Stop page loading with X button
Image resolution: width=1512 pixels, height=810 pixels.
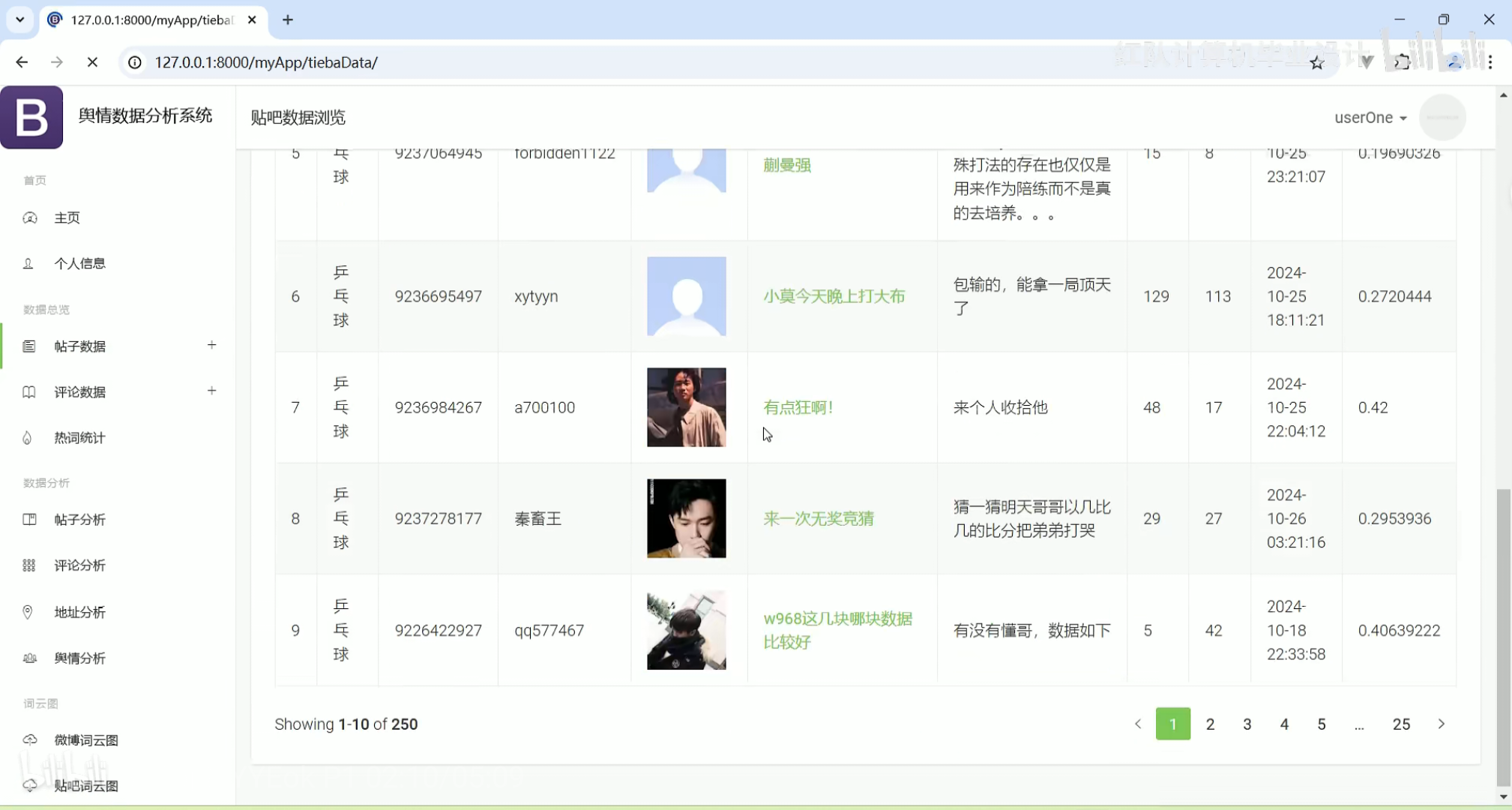92,62
